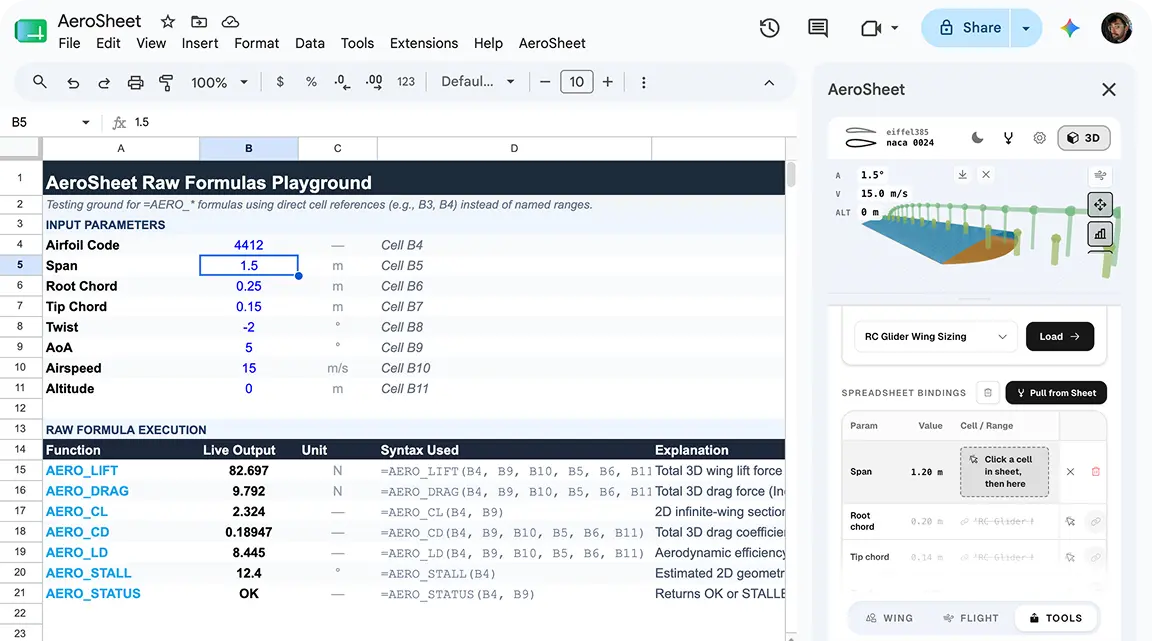Click the Load button
The width and height of the screenshot is (1152, 641).
point(1059,337)
